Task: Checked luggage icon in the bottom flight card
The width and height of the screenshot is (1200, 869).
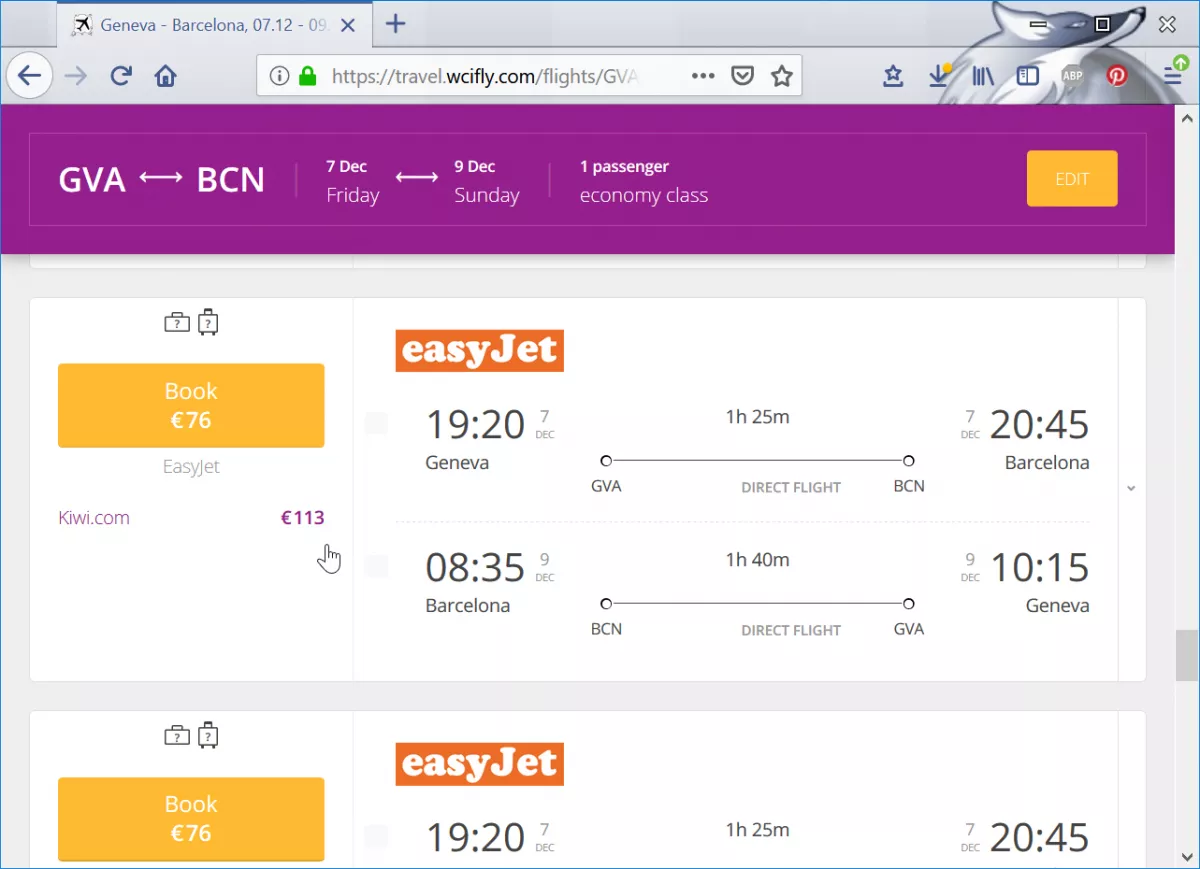Action: coord(208,735)
